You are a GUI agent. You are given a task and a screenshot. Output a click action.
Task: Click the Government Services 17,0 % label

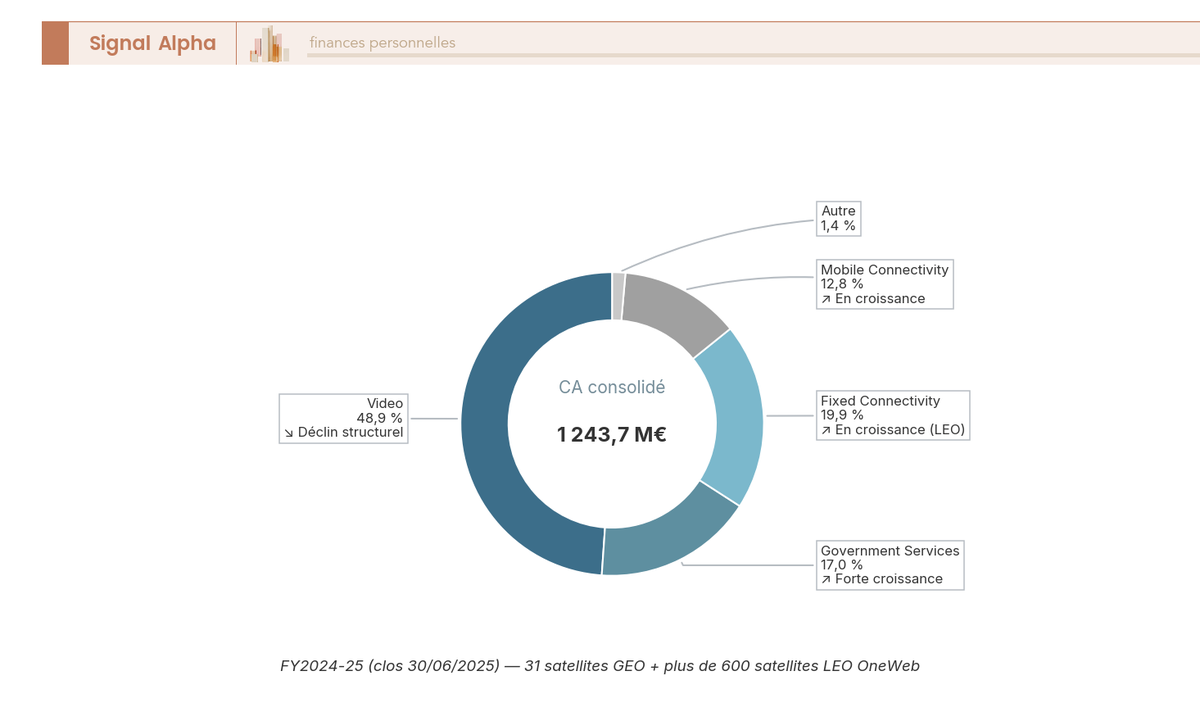point(890,565)
